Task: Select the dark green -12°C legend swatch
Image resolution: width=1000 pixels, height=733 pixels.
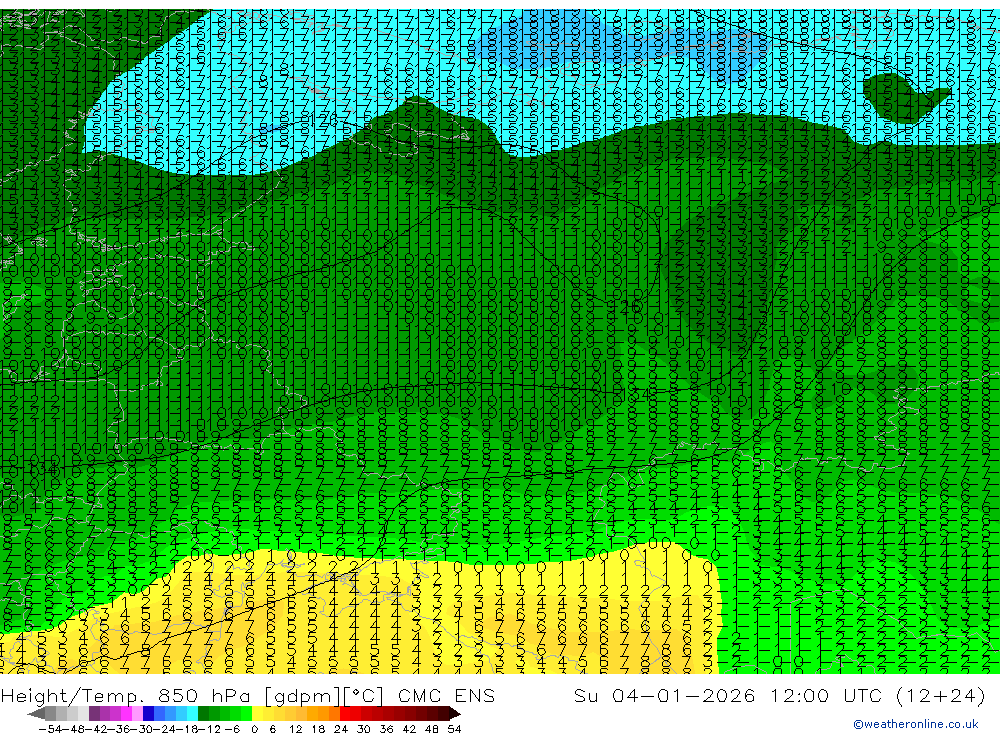Action: click(203, 713)
